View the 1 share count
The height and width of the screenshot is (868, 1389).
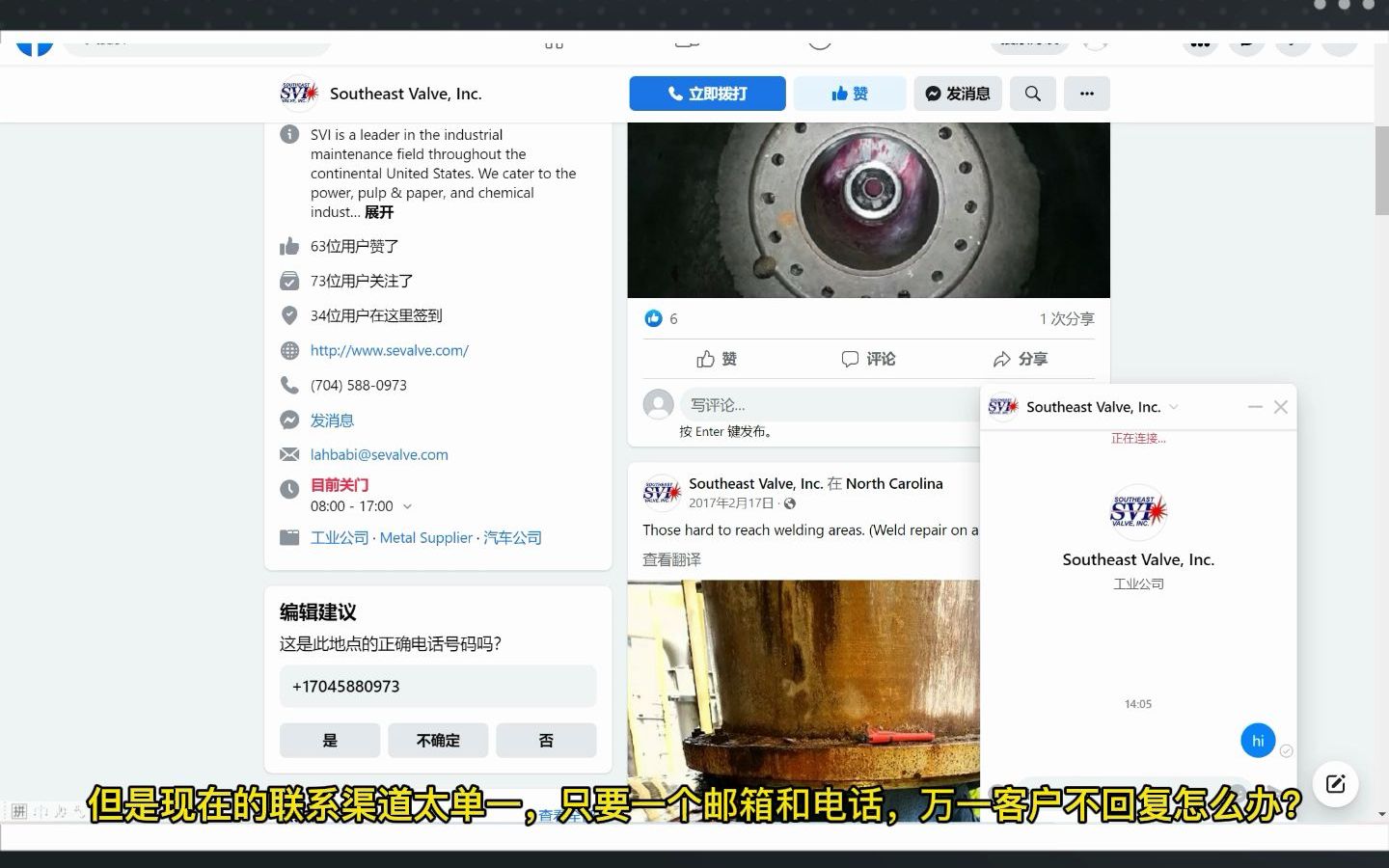[1067, 318]
